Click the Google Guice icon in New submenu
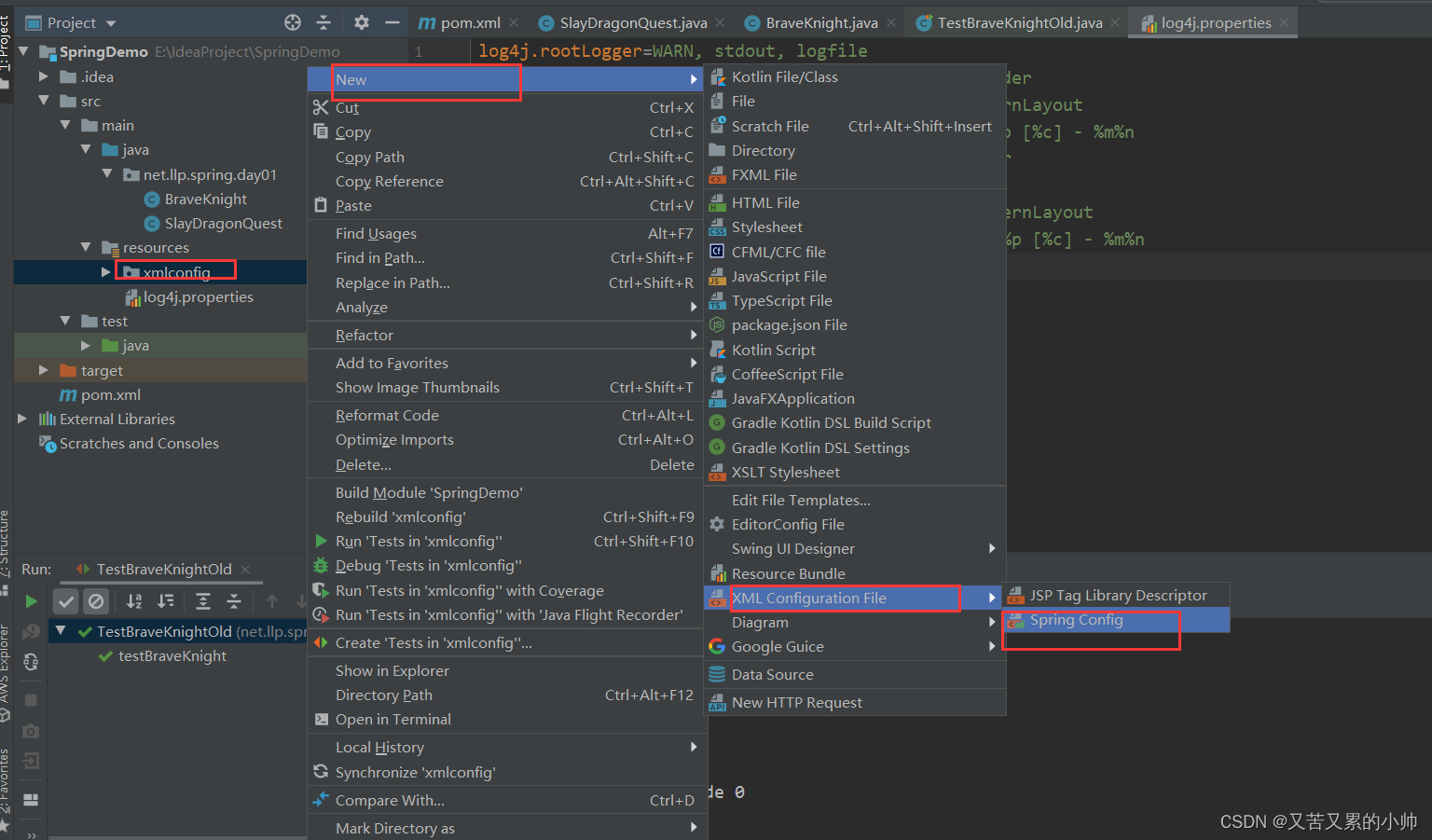 tap(717, 646)
